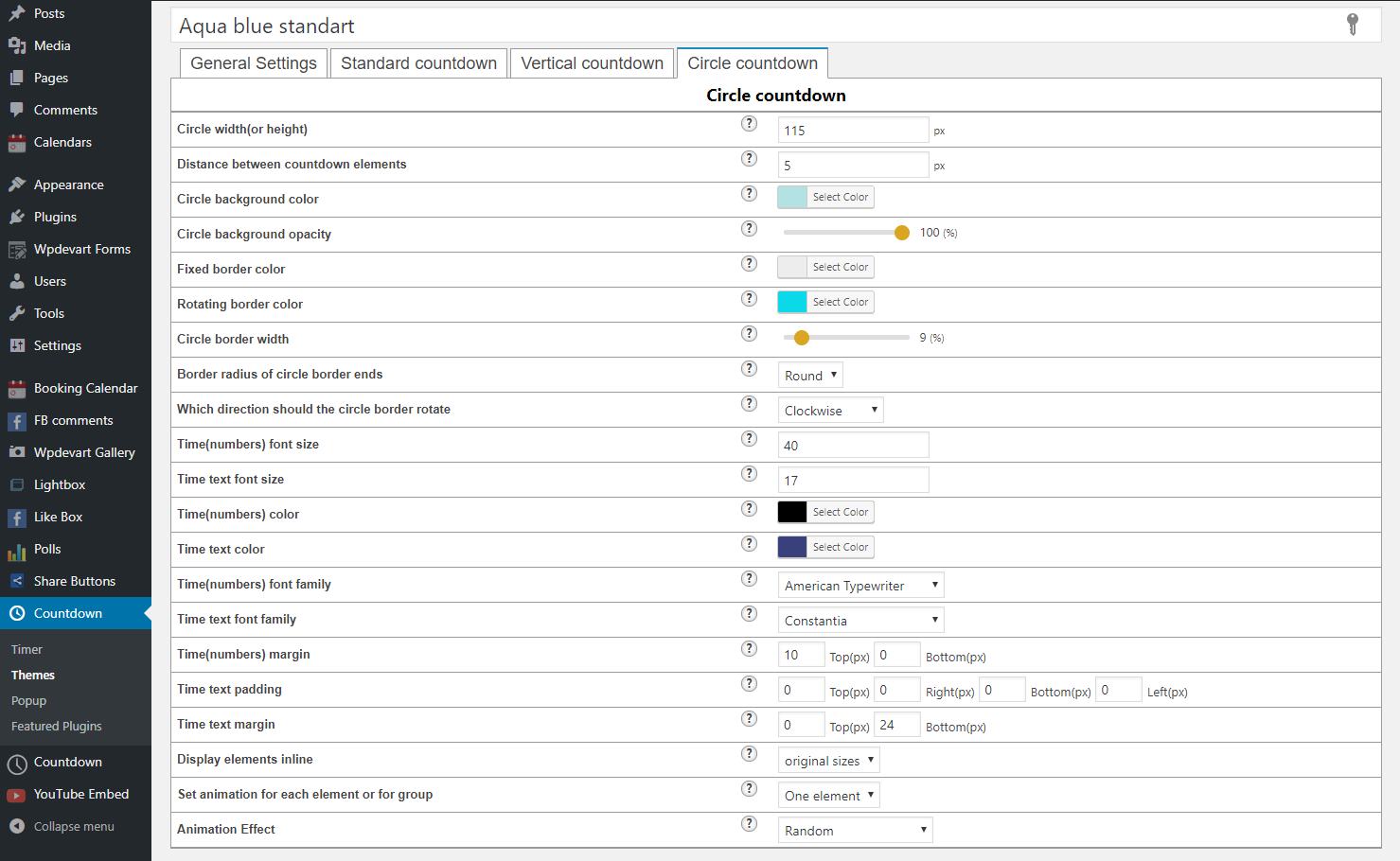This screenshot has width=1400, height=861.
Task: Open help icon for Animation Effect
Action: pos(749,823)
